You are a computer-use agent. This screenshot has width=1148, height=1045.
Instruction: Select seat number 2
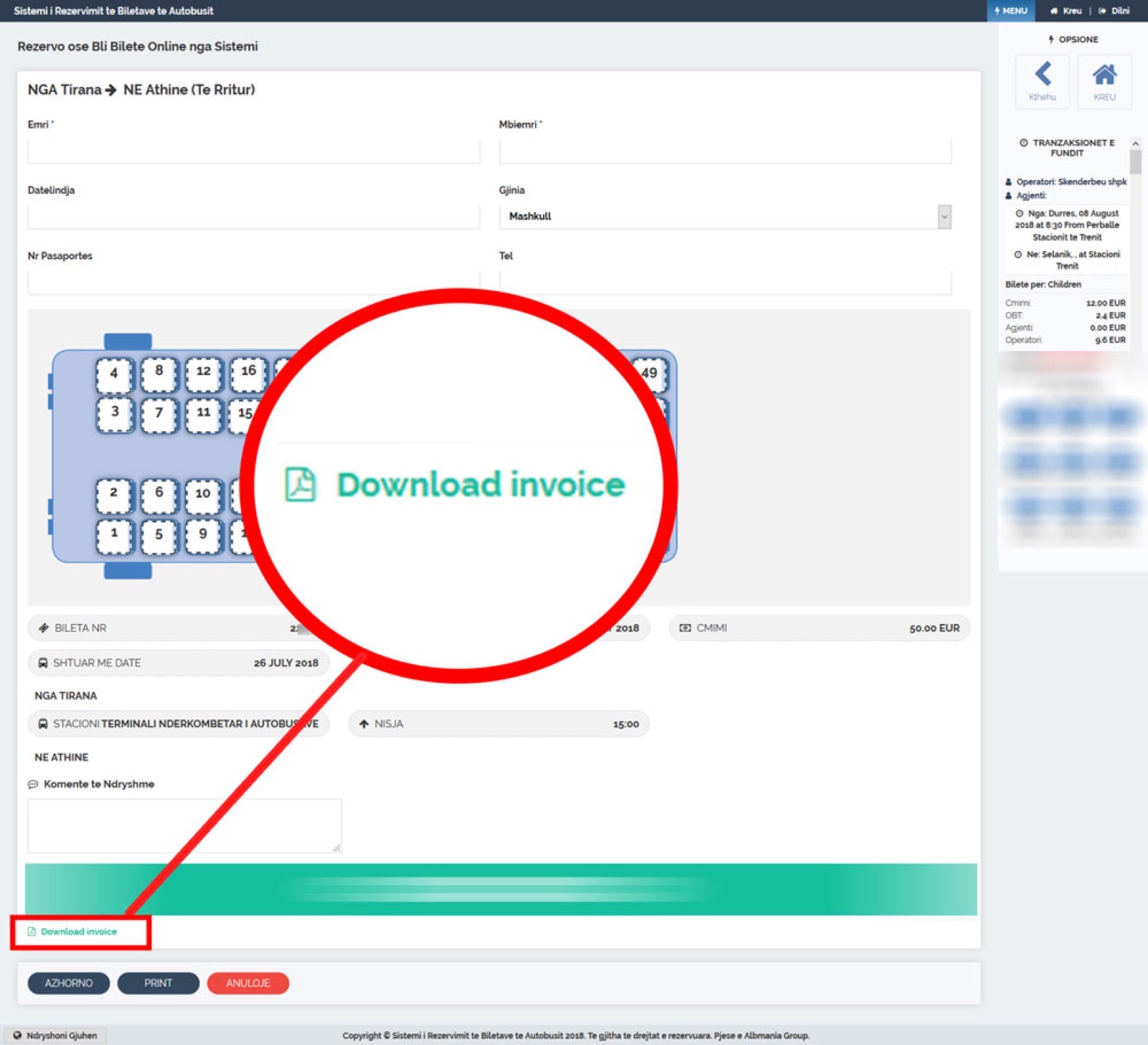click(114, 496)
